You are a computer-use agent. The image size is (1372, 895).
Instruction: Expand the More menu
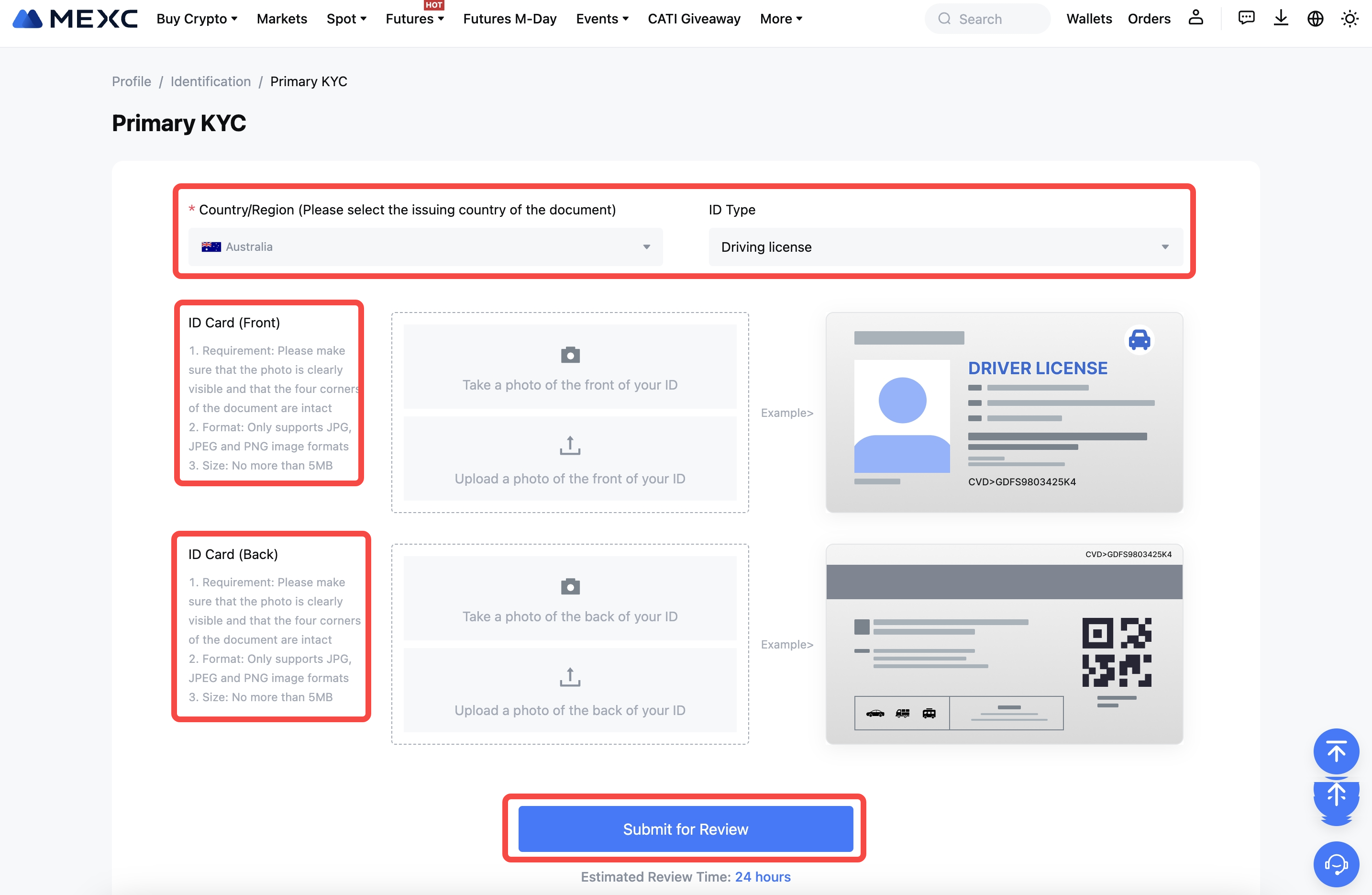click(x=781, y=19)
